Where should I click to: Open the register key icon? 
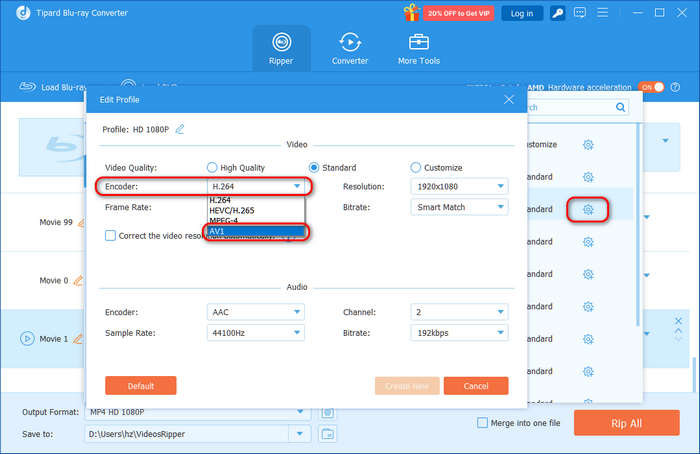557,13
